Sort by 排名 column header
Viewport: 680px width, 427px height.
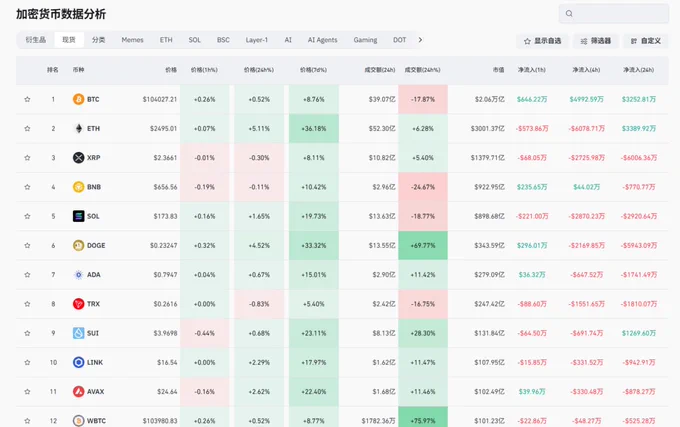coord(53,70)
